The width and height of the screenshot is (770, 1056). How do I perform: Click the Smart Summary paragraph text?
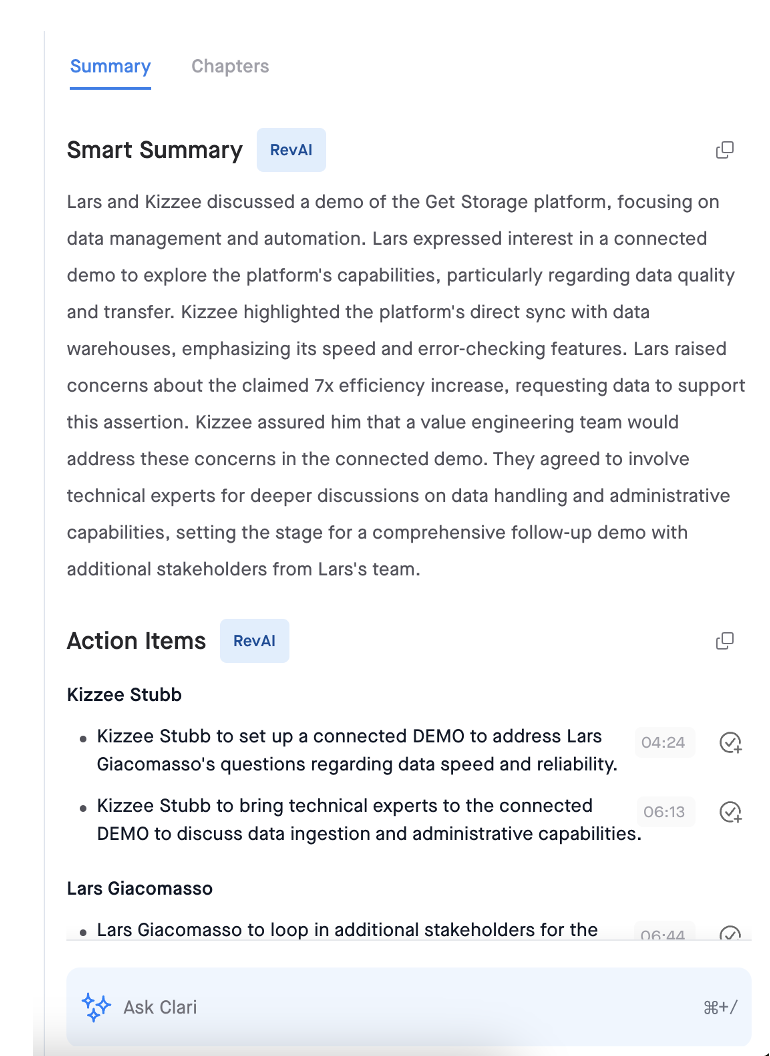(x=406, y=385)
